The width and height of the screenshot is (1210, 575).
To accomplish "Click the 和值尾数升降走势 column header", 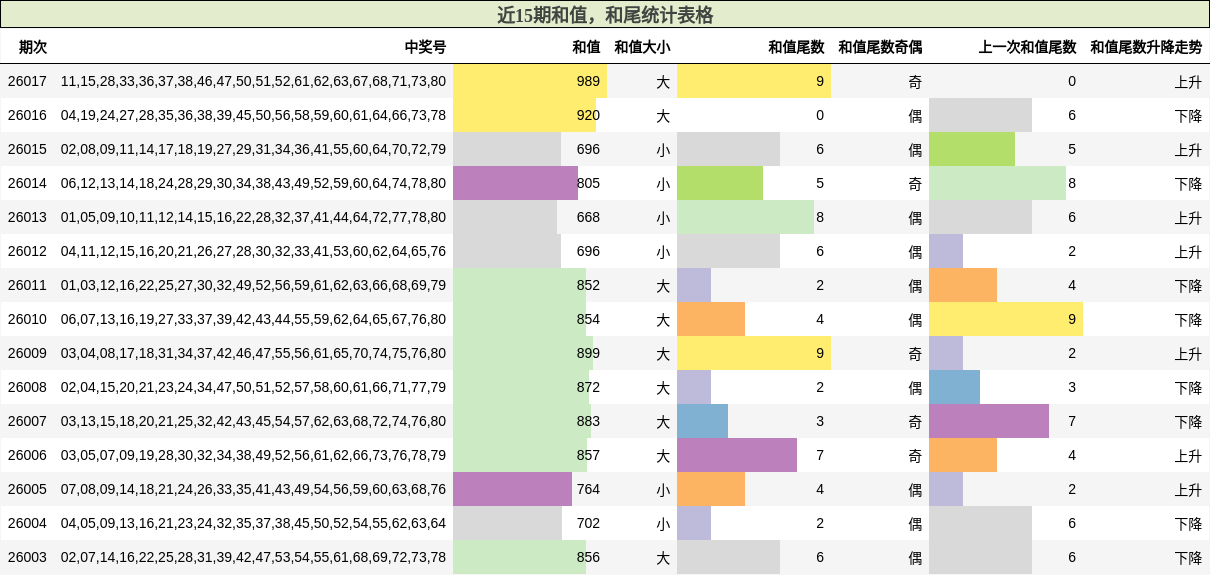I will (1146, 47).
